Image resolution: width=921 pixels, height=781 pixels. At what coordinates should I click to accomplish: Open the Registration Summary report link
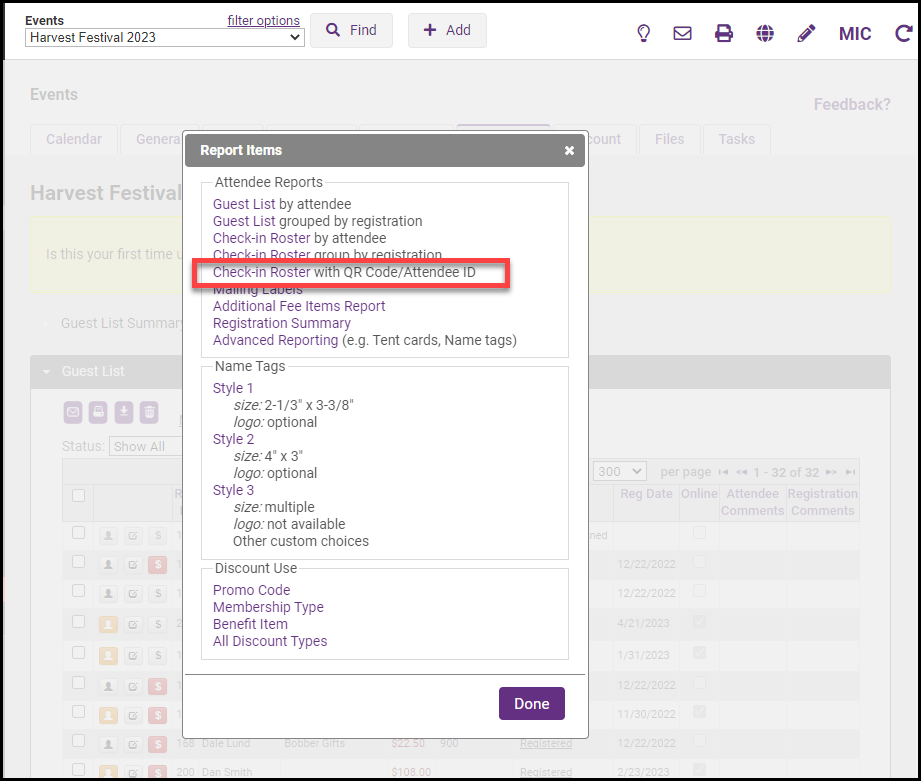[x=282, y=323]
